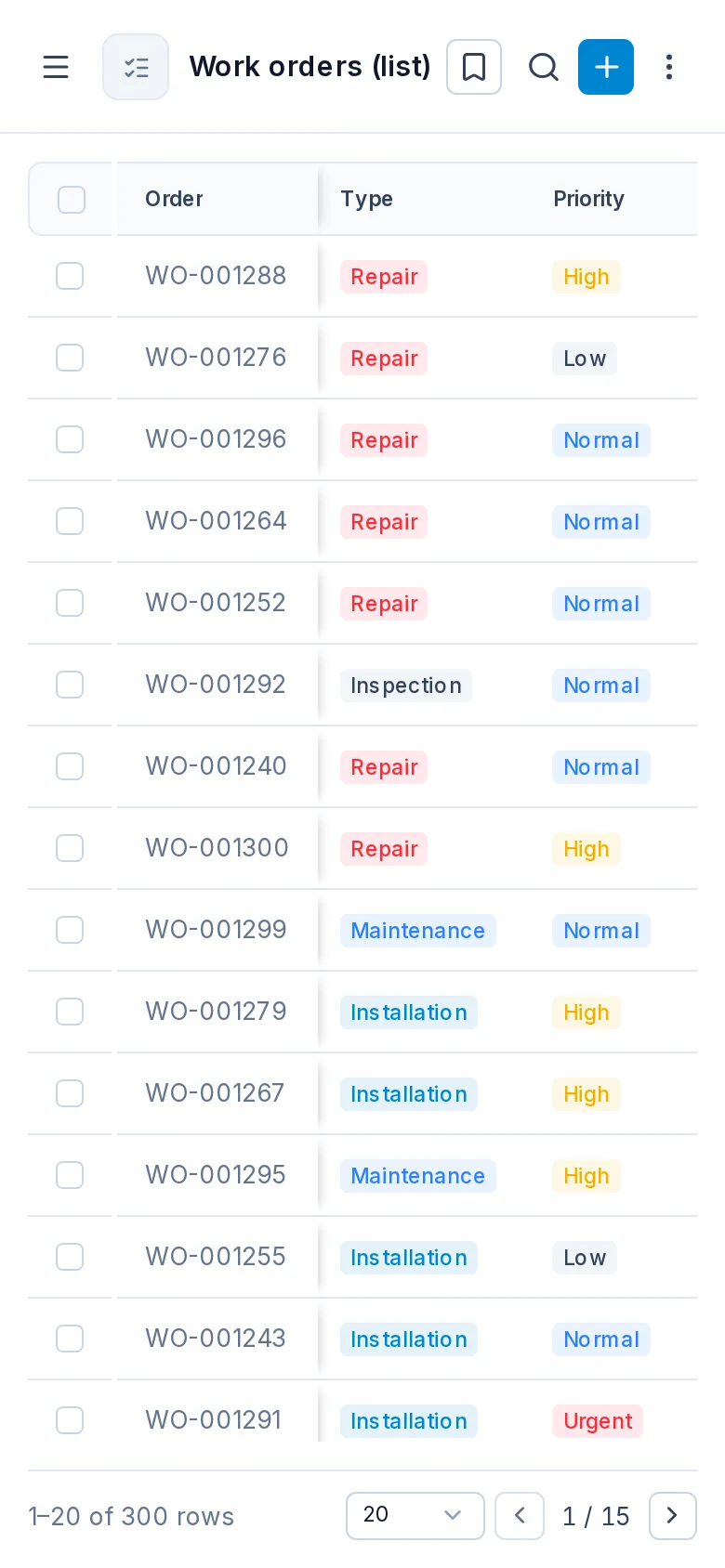The width and height of the screenshot is (725, 1568).
Task: Tick the checkbox for WO-001291
Action: click(70, 1420)
